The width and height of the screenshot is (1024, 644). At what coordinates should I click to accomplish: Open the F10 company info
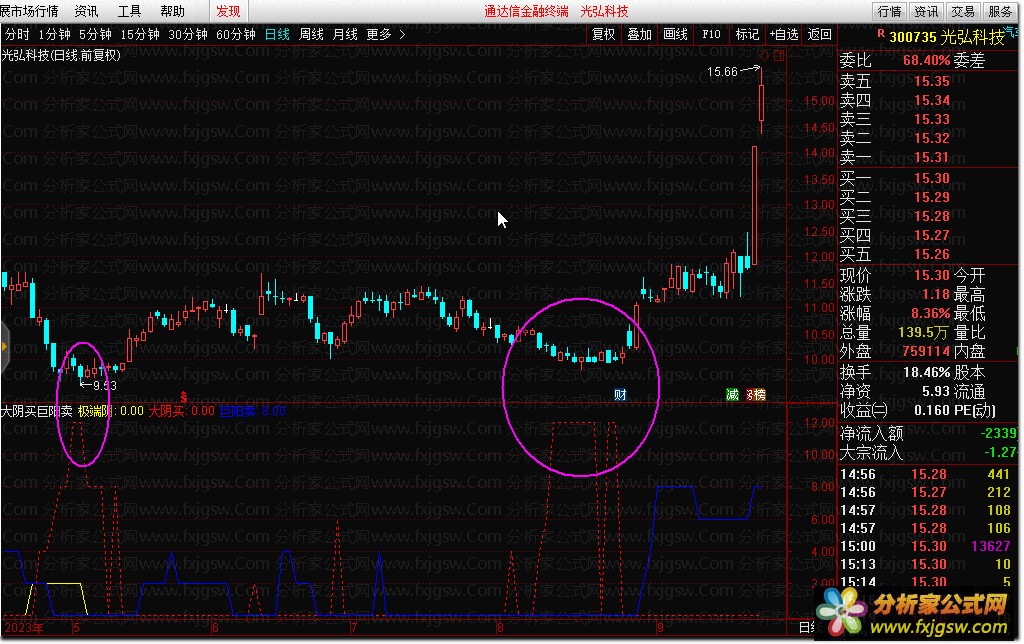click(711, 34)
